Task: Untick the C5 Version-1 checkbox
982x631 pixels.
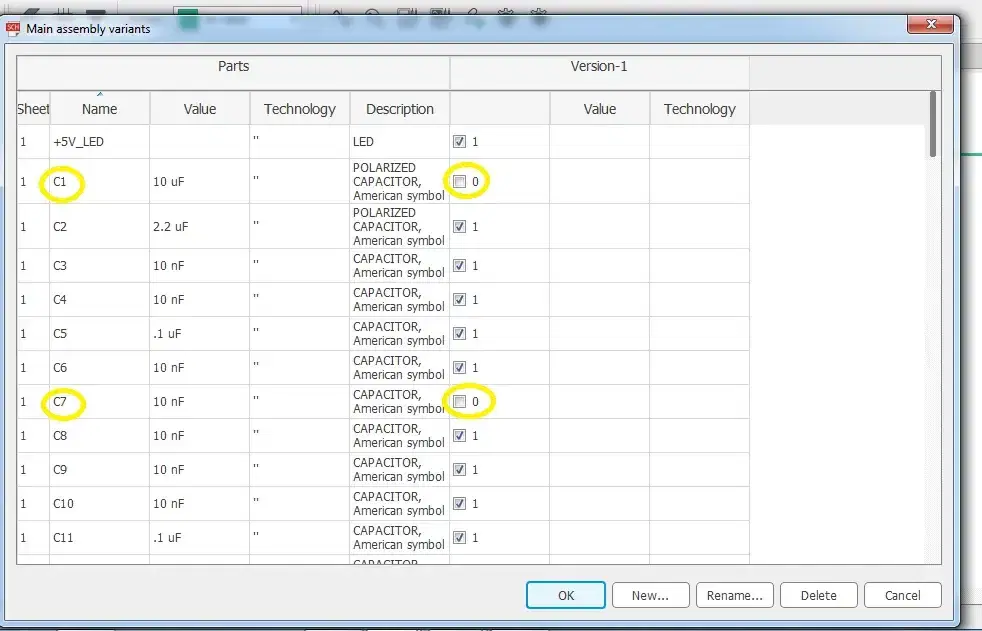Action: [459, 334]
